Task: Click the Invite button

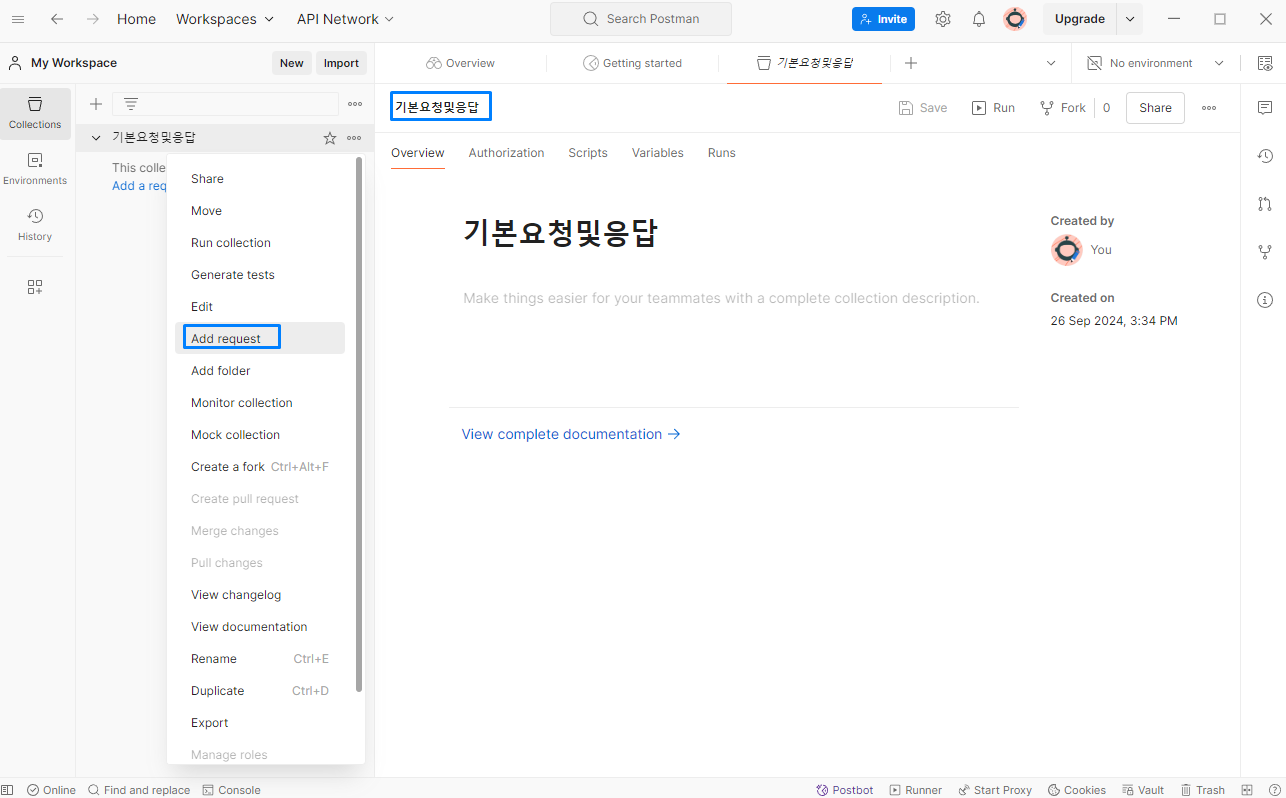Action: point(883,19)
